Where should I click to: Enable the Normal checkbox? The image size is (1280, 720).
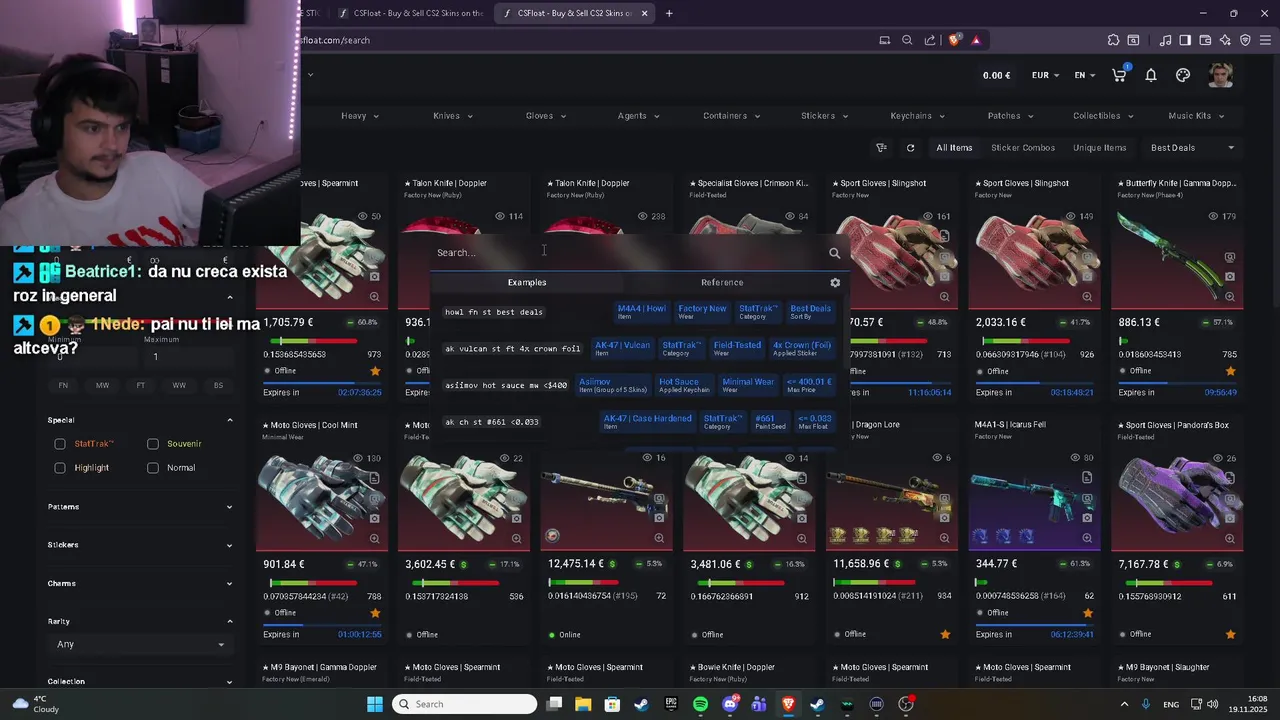[x=153, y=468]
